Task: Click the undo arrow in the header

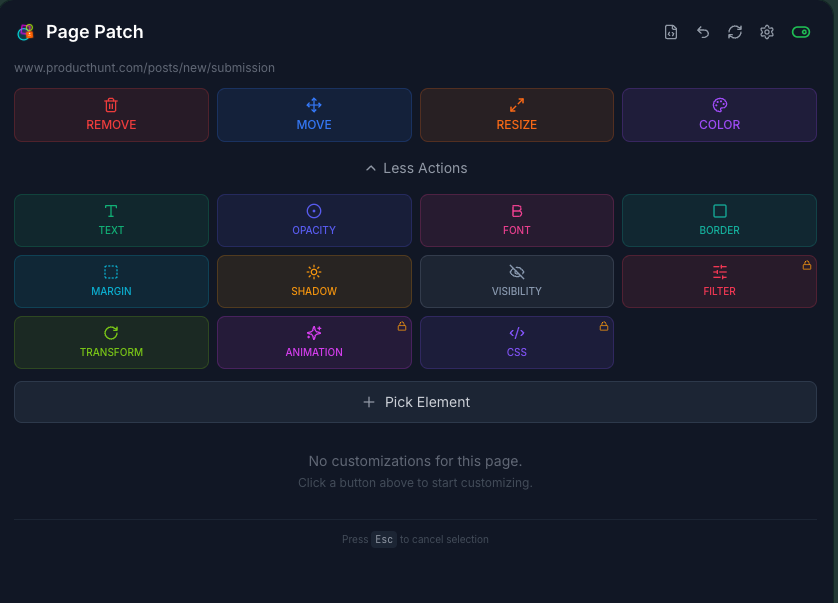Action: point(703,31)
